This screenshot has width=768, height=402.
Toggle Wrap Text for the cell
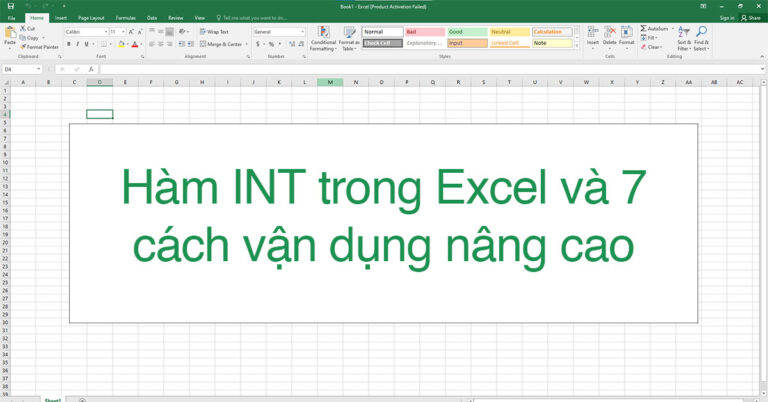pyautogui.click(x=214, y=32)
